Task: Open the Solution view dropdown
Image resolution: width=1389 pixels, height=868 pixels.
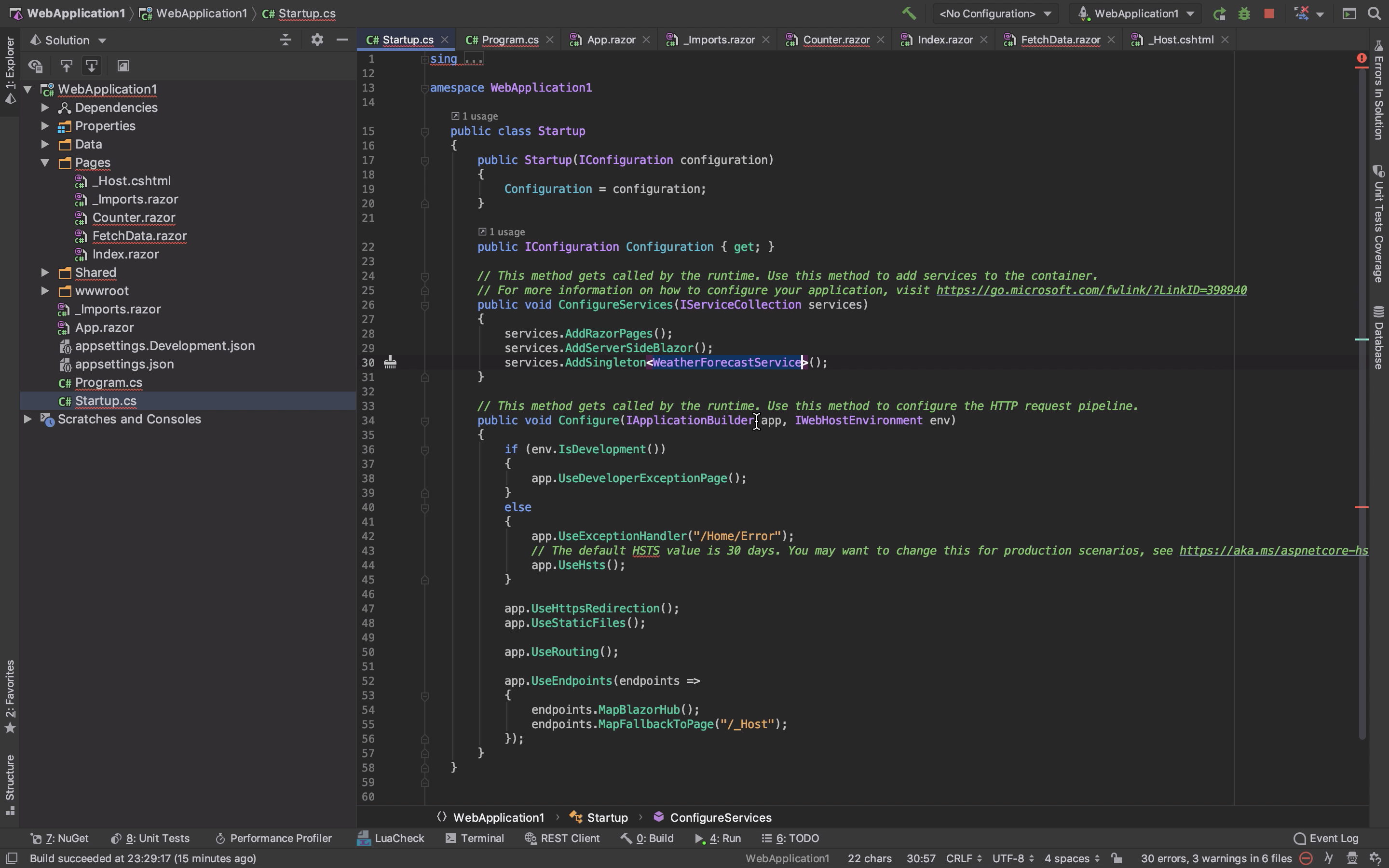Action: pos(68,40)
